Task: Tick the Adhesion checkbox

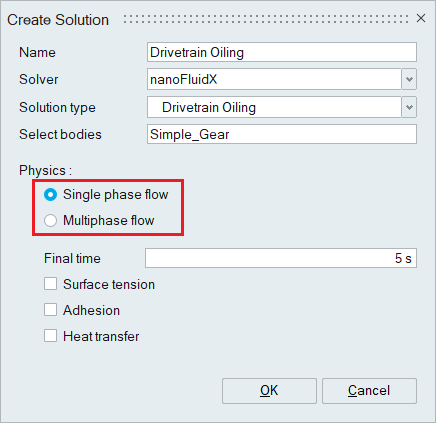Action: tap(50, 310)
